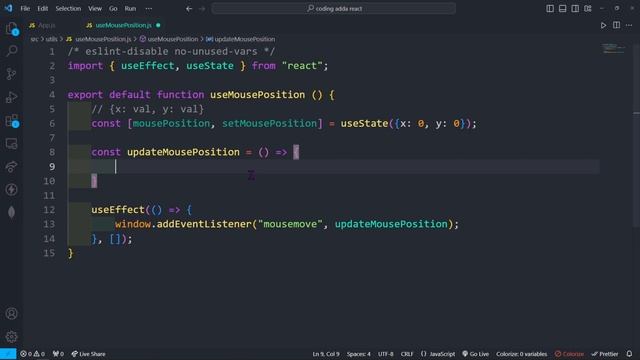Click the Run Code play icon
The height and width of the screenshot is (360, 640).
pyautogui.click(x=603, y=25)
